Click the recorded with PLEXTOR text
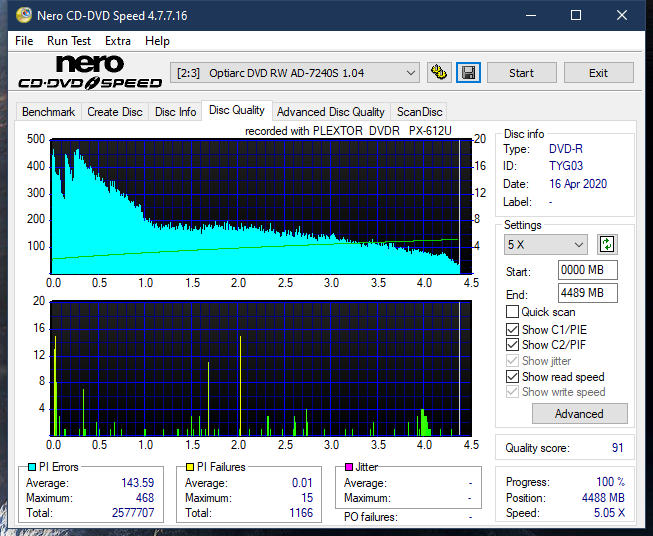 point(348,131)
